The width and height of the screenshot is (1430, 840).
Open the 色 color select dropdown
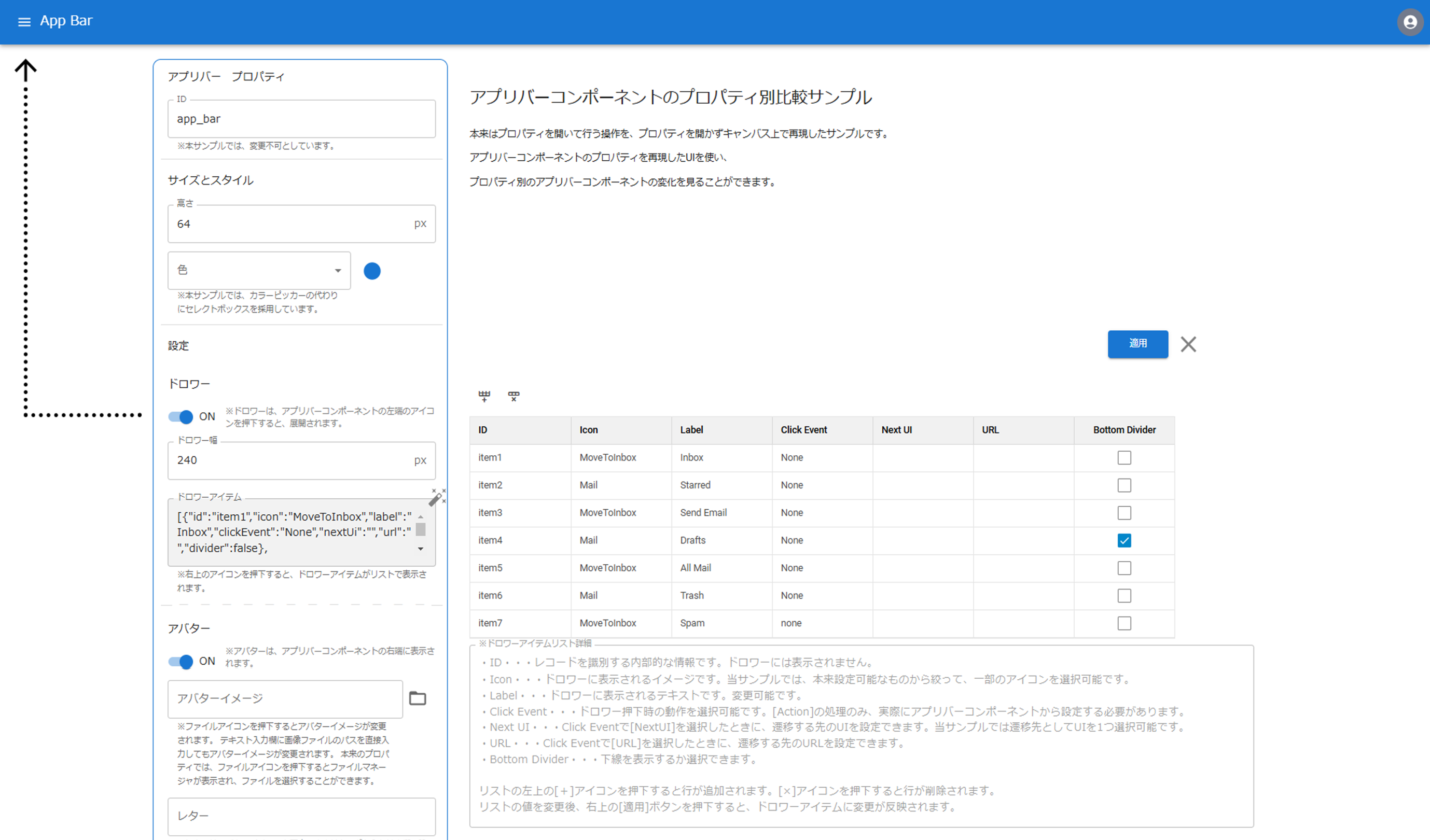[259, 271]
